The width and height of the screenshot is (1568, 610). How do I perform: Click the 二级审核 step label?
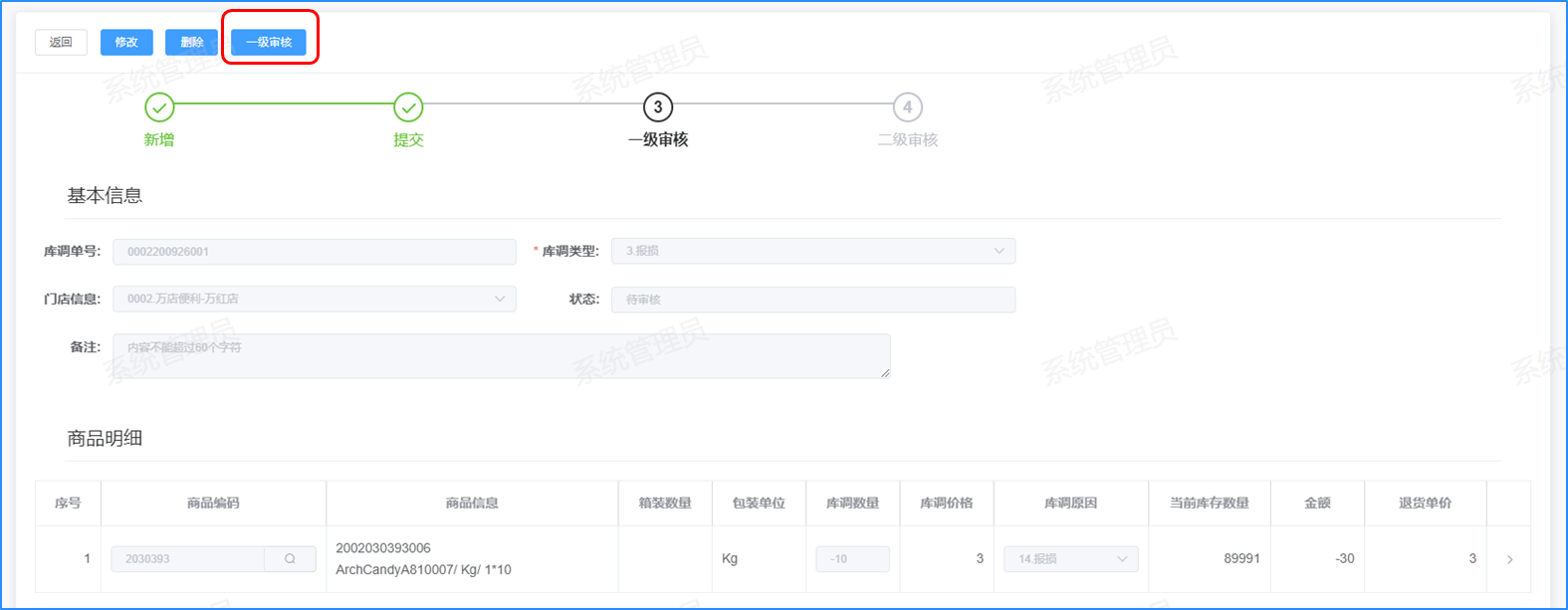pyautogui.click(x=907, y=140)
